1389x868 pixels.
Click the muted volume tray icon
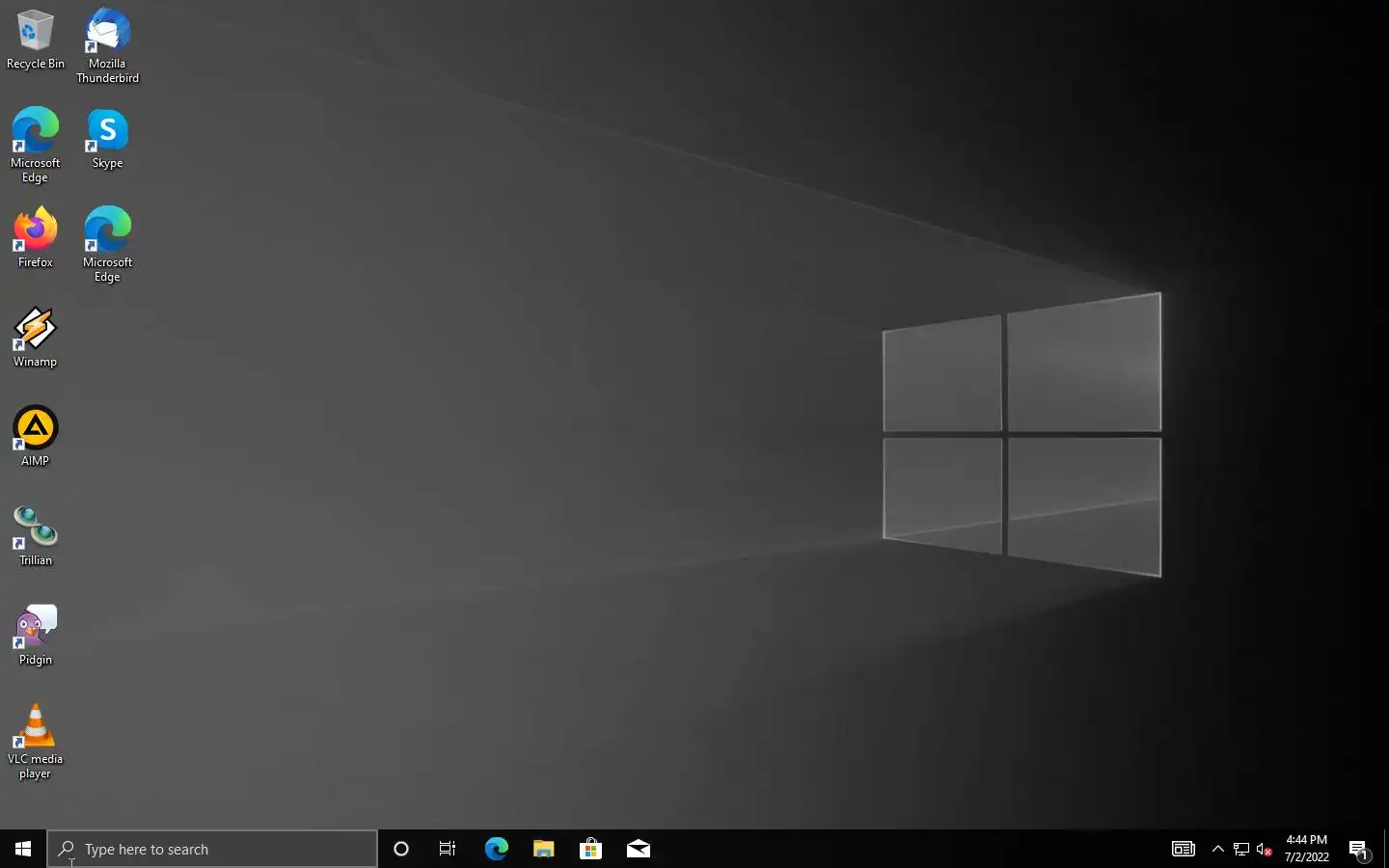point(1265,849)
